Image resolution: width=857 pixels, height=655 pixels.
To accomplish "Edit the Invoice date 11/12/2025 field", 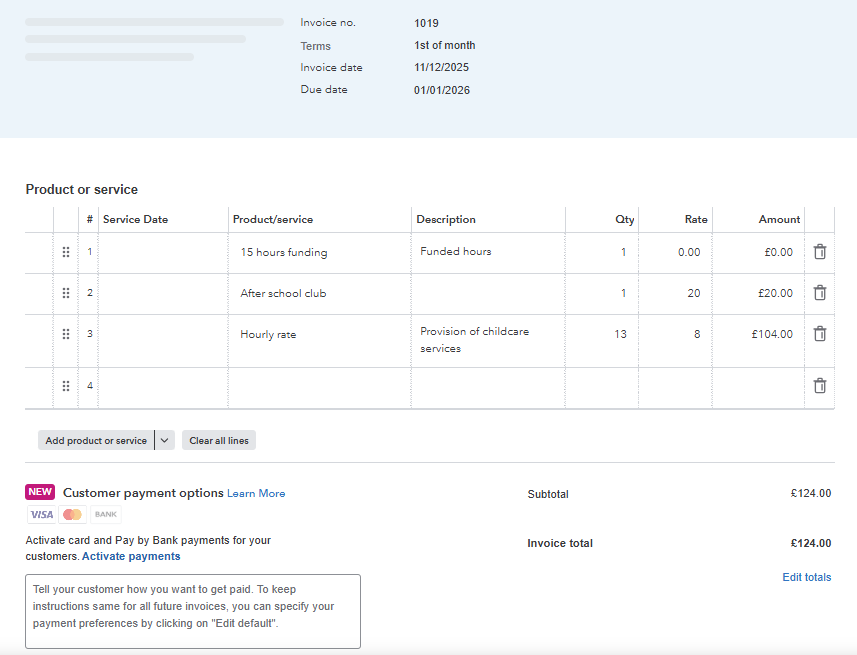I will 441,68.
